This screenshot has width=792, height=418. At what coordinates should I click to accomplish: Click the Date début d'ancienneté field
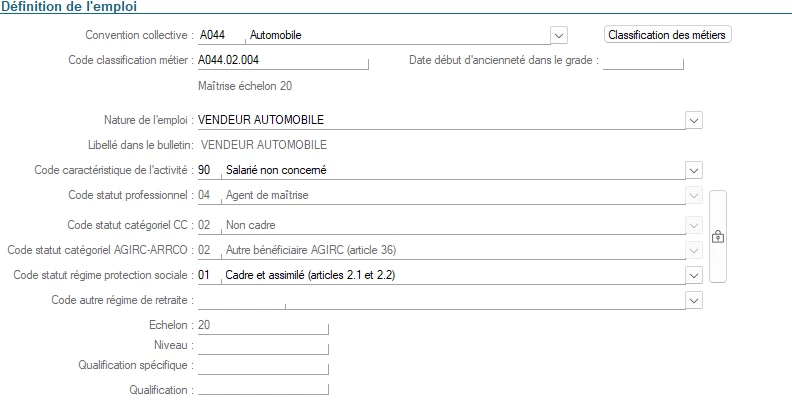643,61
